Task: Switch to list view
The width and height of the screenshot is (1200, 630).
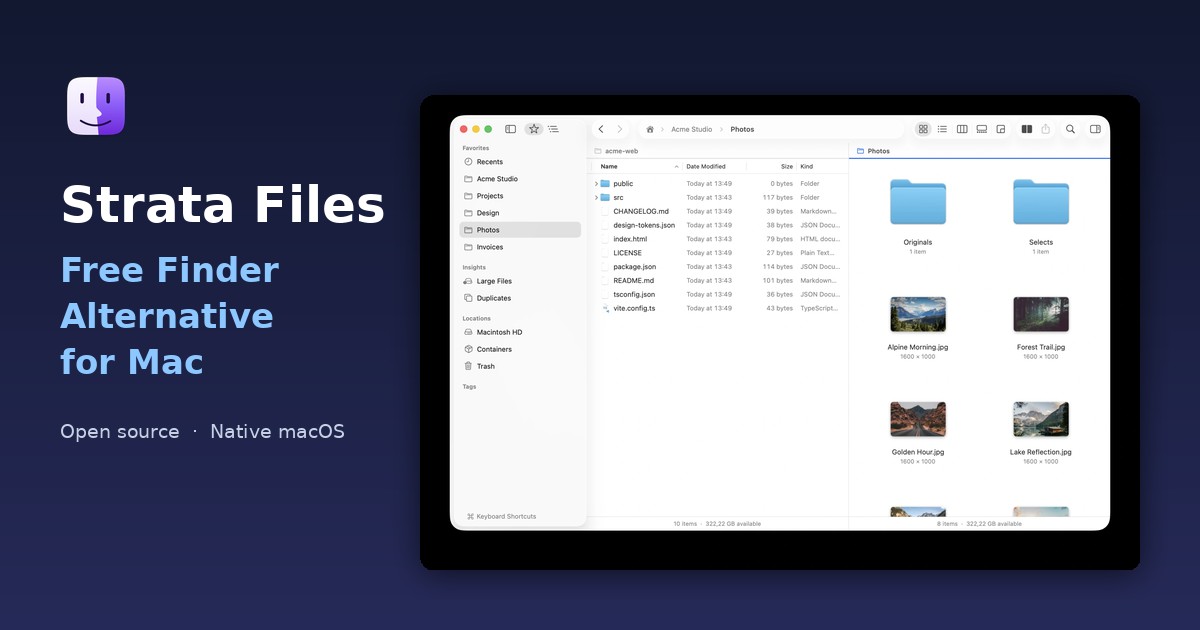Action: (942, 129)
